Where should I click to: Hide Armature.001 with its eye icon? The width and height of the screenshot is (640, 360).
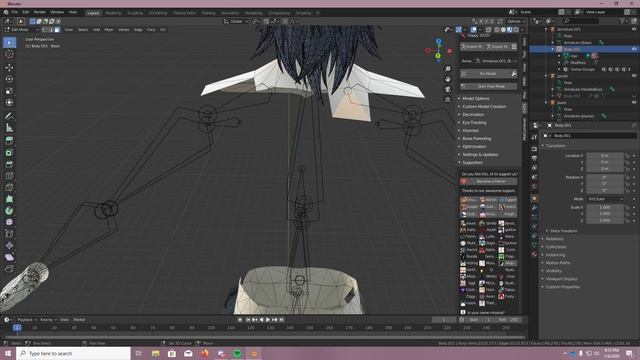click(x=634, y=29)
